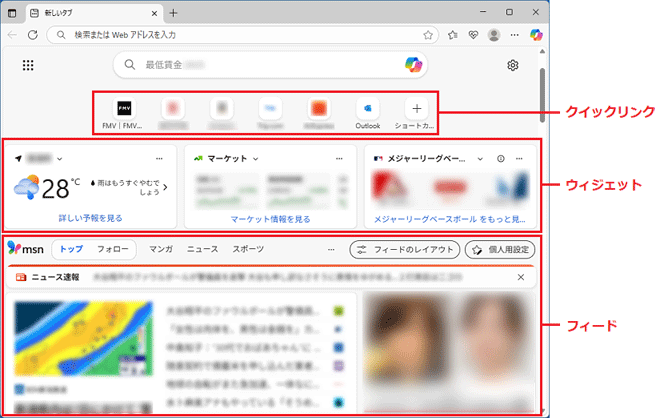This screenshot has width=664, height=418.
Task: Select the トップ feed tab
Action: pos(71,249)
